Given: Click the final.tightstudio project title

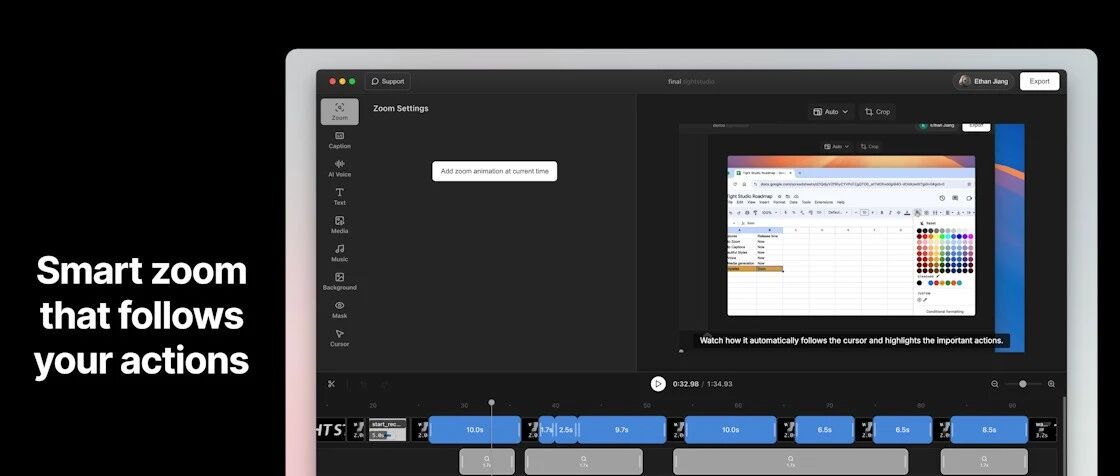Looking at the screenshot, I should (691, 81).
